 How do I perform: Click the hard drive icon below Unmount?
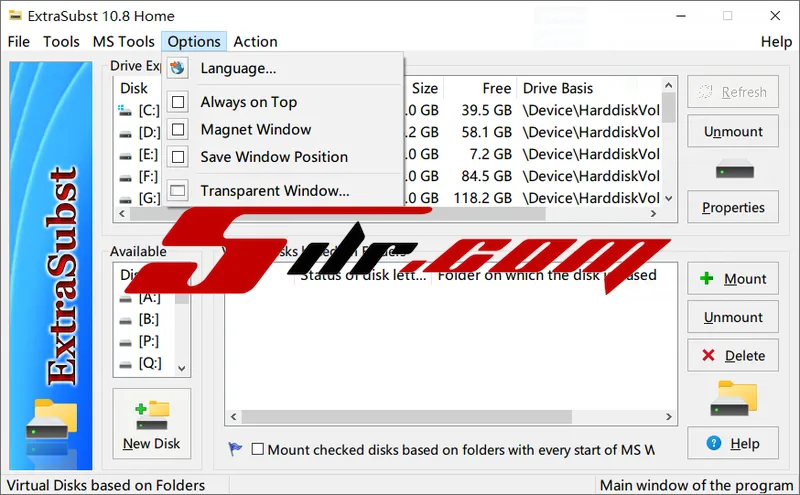coord(735,169)
